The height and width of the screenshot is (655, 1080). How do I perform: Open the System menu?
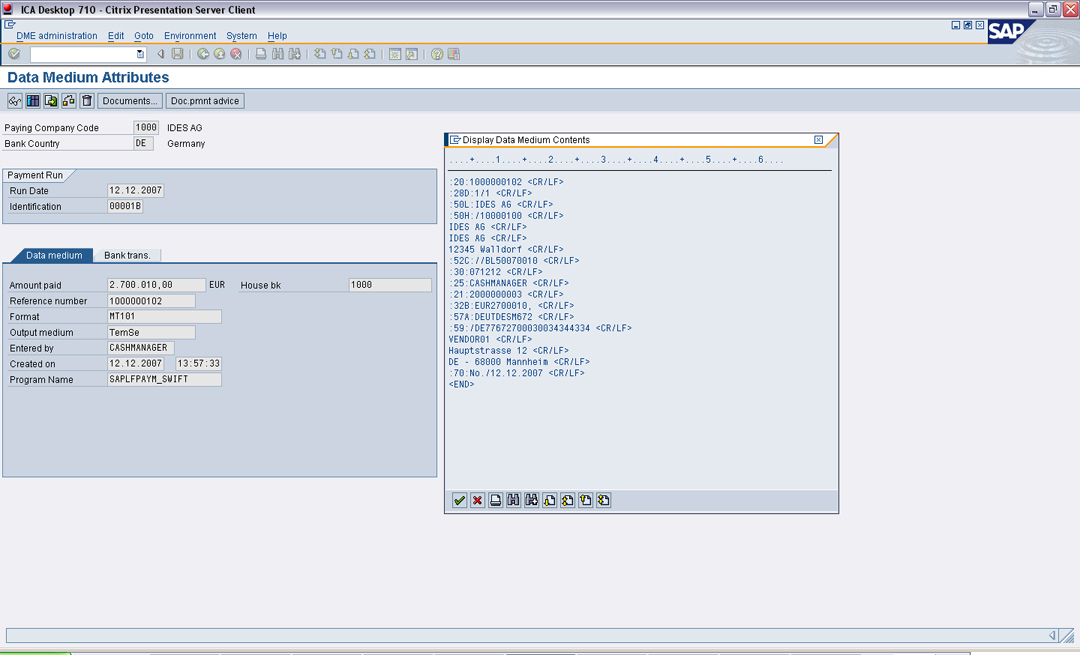coord(242,36)
